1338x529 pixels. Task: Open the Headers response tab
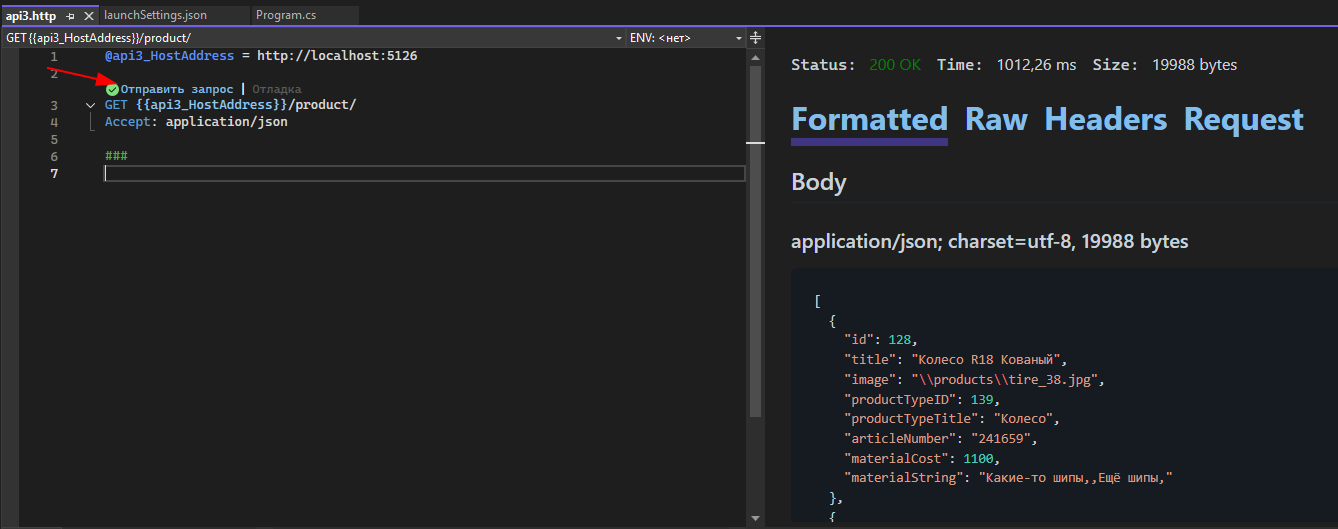pos(1105,120)
